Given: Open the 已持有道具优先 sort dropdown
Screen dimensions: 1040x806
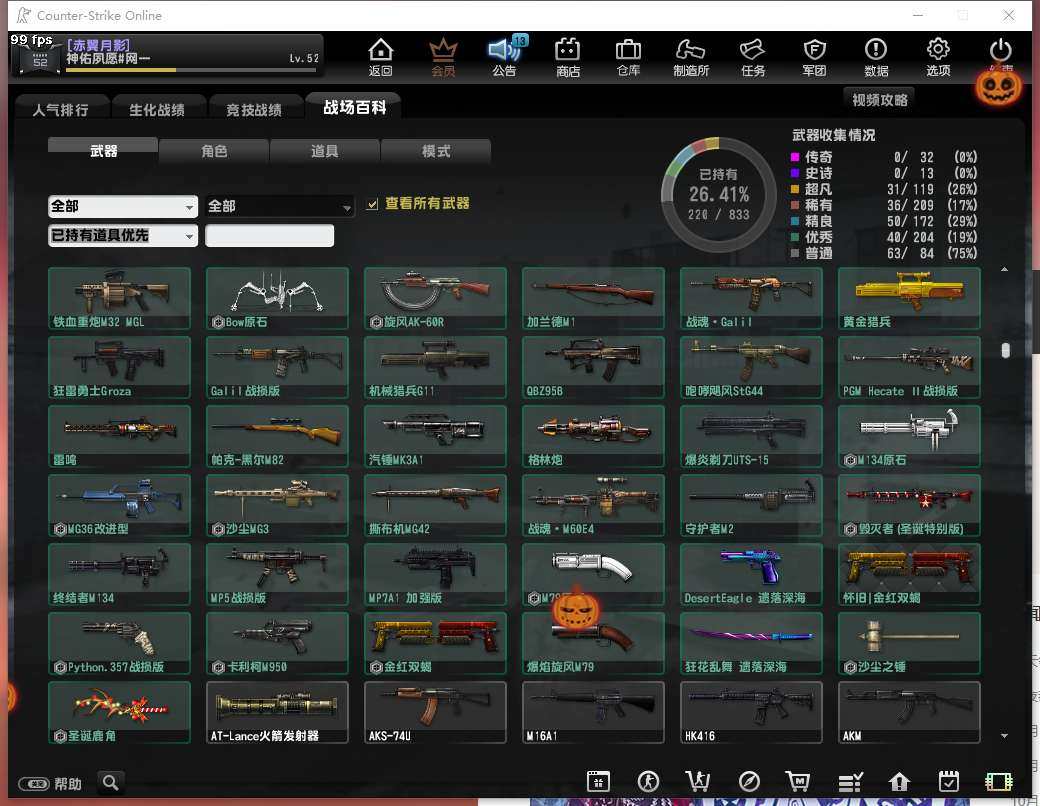Looking at the screenshot, I should tap(123, 235).
